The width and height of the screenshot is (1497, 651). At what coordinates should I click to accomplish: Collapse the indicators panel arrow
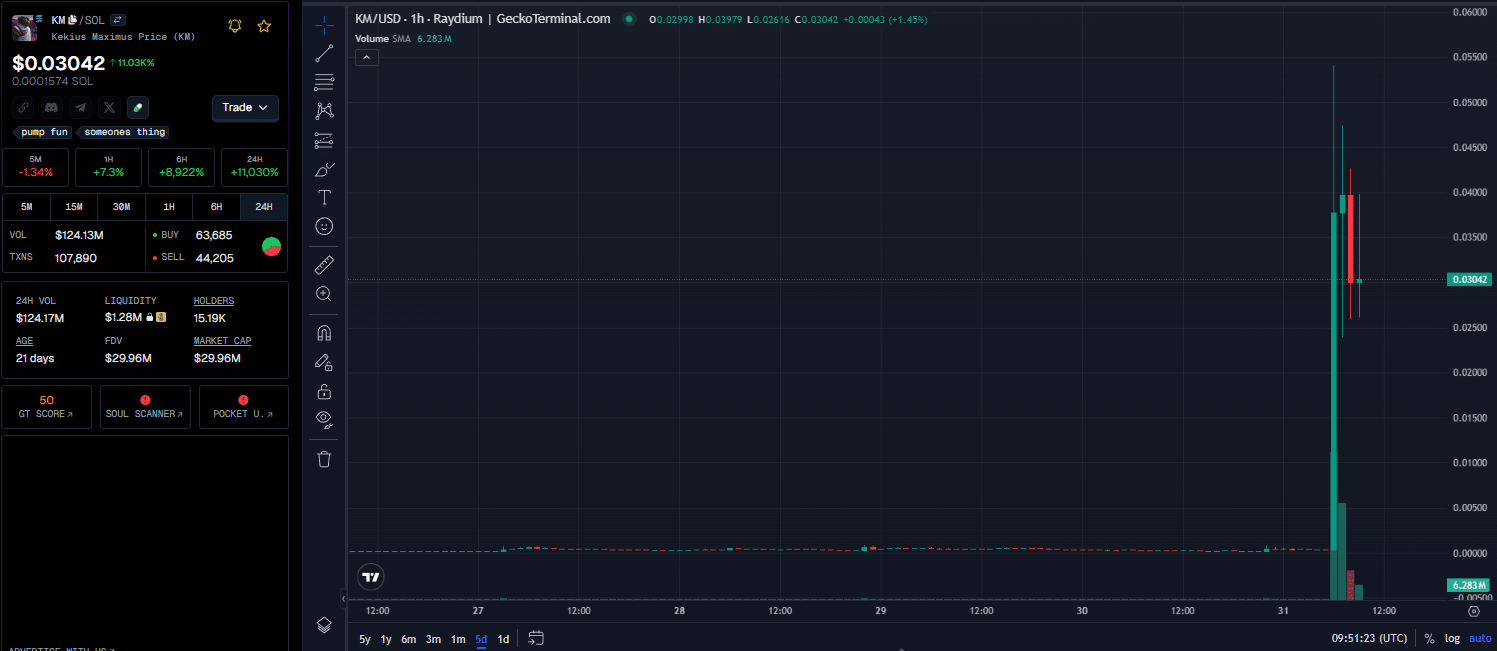(x=366, y=57)
